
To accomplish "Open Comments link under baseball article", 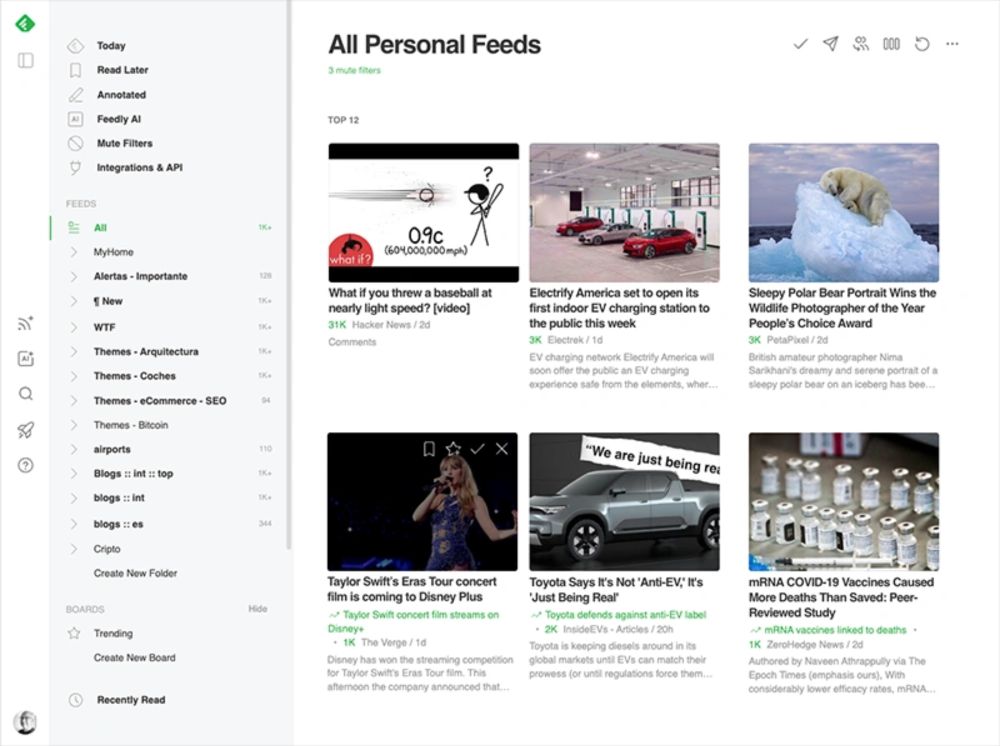I will coord(352,342).
